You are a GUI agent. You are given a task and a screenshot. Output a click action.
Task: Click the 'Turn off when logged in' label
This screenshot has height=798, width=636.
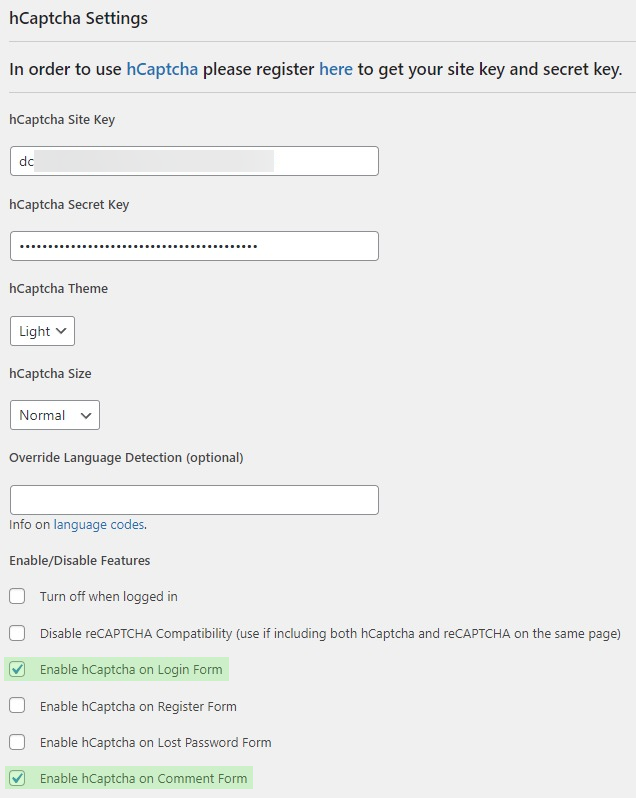tap(109, 596)
